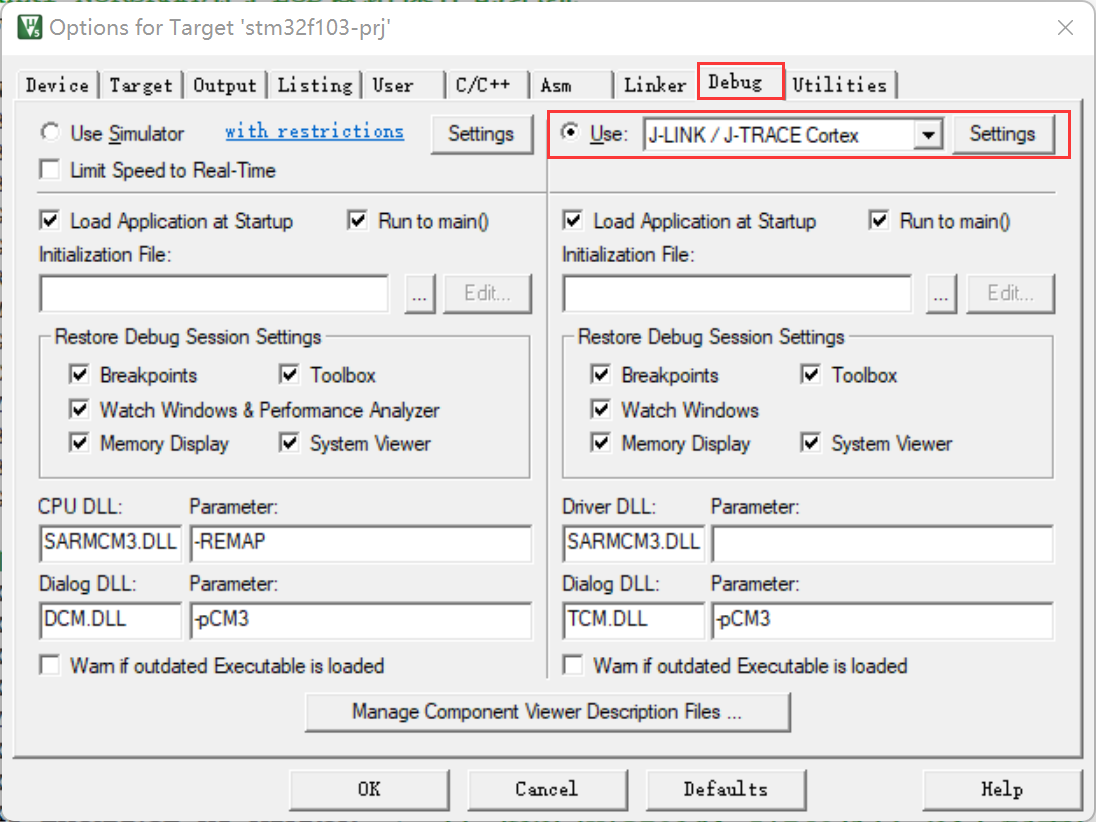Browse for simulator initialization file
The height and width of the screenshot is (822, 1096).
[x=420, y=293]
